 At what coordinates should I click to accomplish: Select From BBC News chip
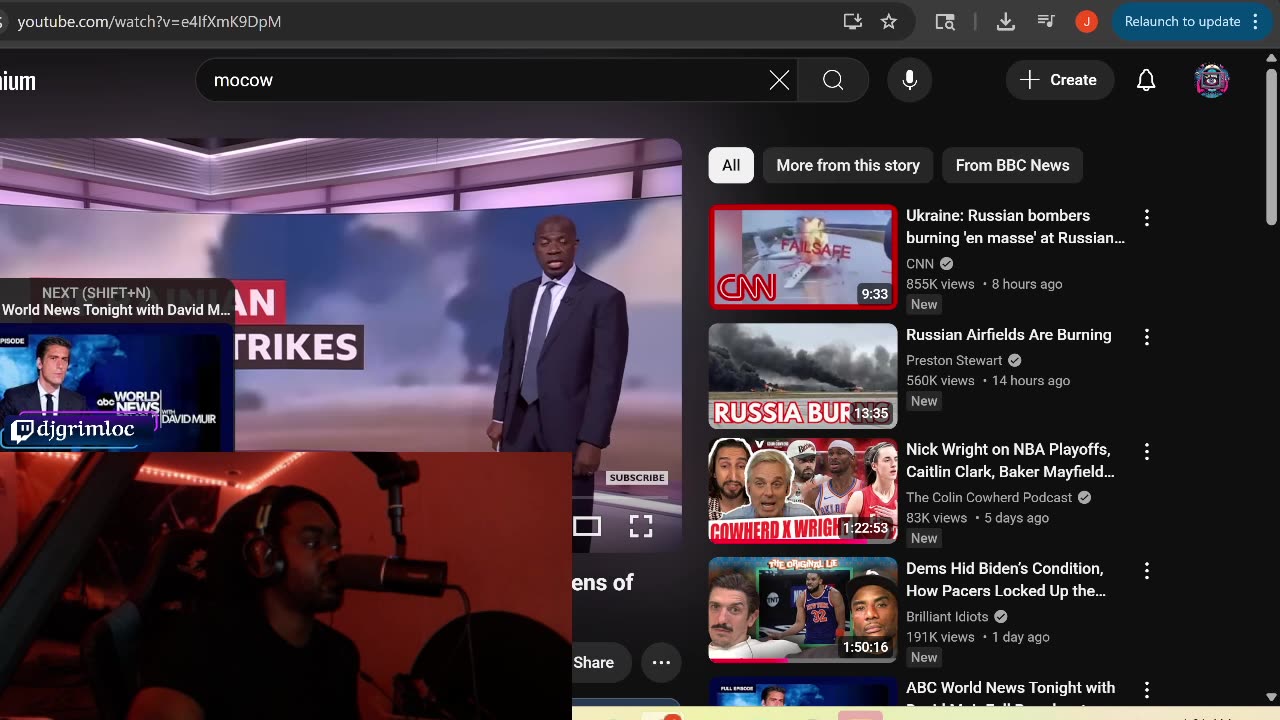tap(1012, 165)
